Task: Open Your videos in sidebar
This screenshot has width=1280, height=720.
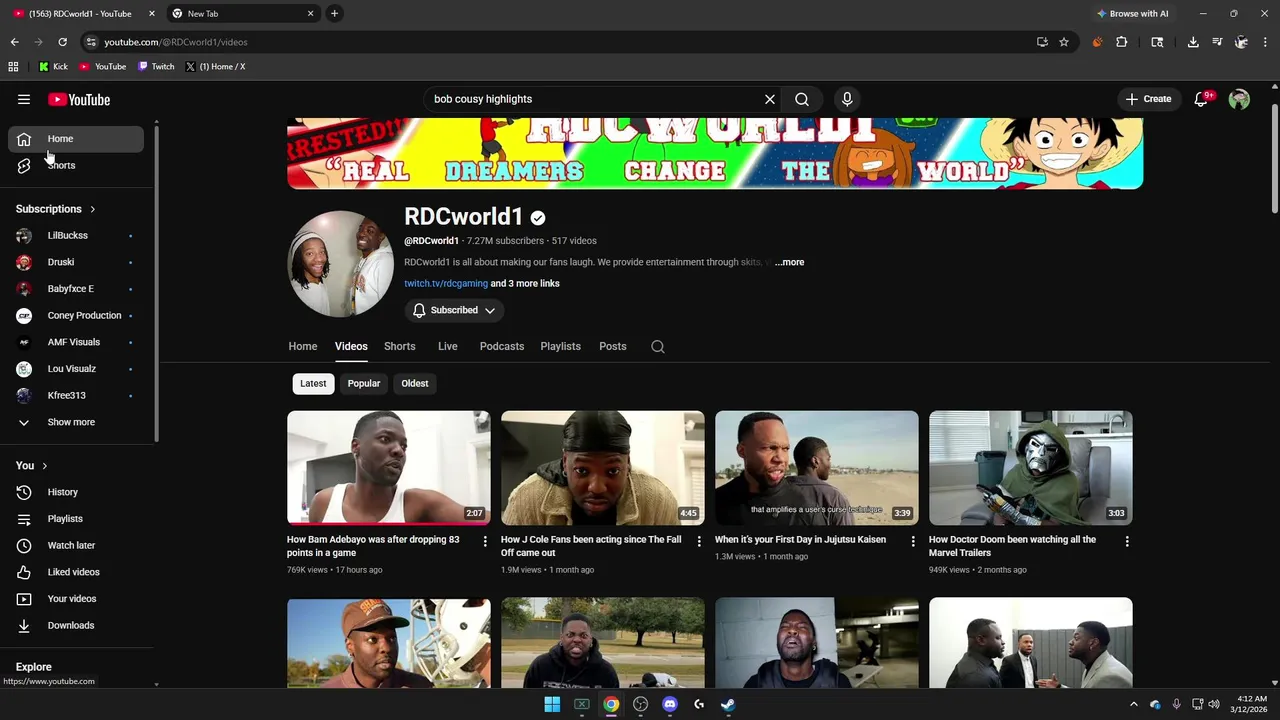Action: pyautogui.click(x=76, y=599)
